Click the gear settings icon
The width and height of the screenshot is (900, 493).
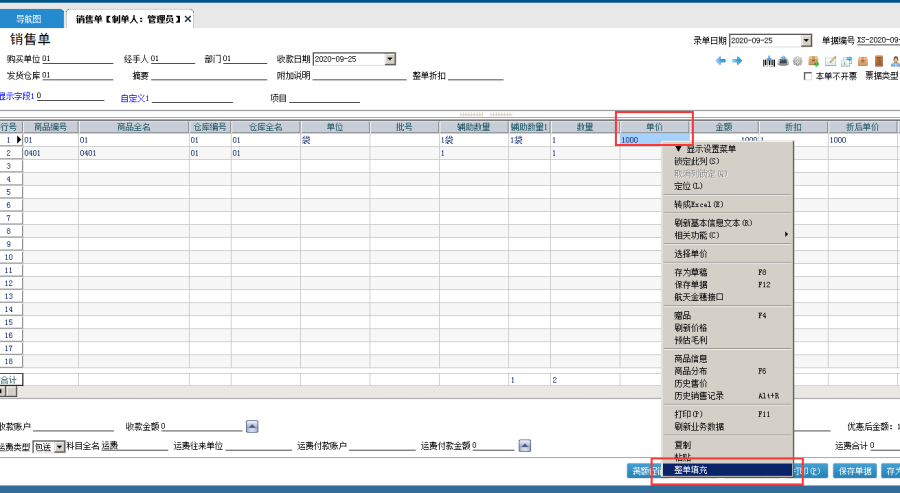tap(798, 61)
